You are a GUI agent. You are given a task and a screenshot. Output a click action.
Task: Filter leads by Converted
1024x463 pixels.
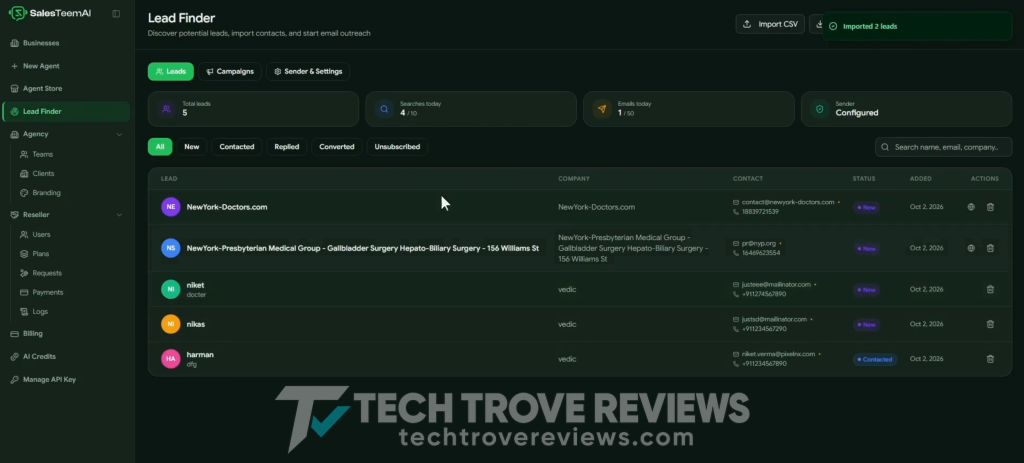coord(336,147)
